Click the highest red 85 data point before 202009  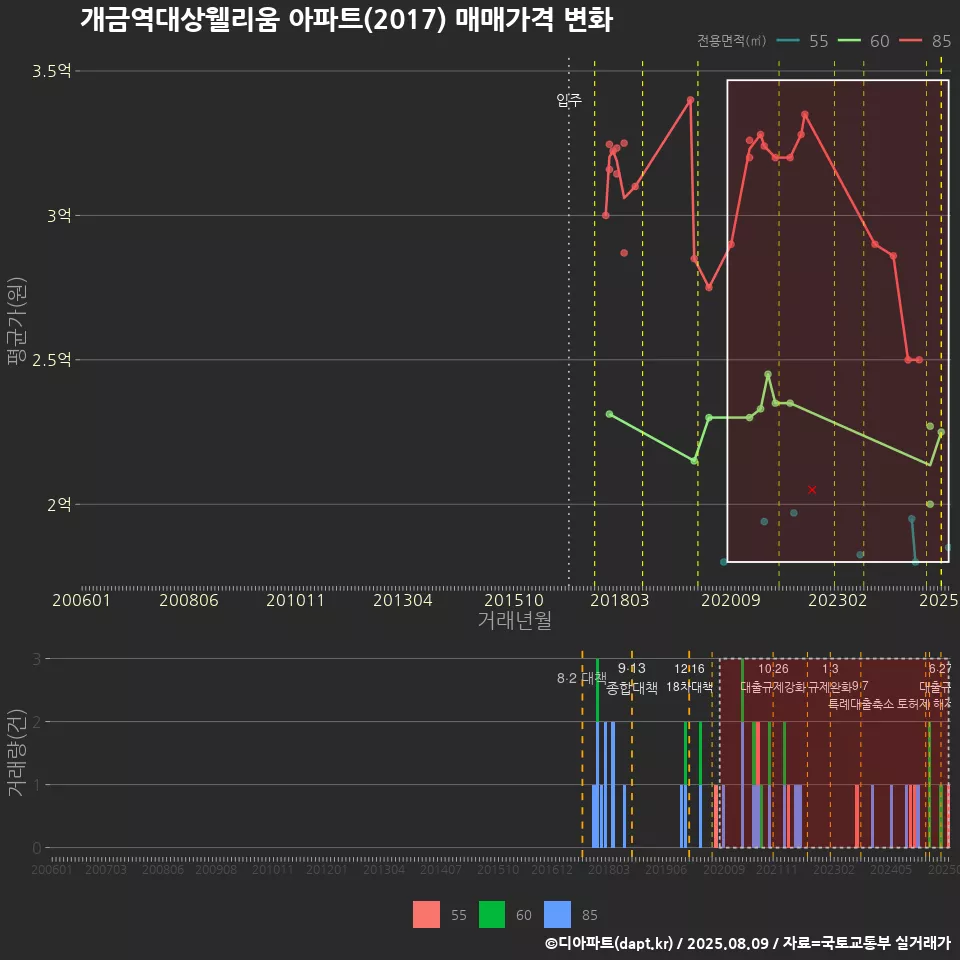coord(690,100)
